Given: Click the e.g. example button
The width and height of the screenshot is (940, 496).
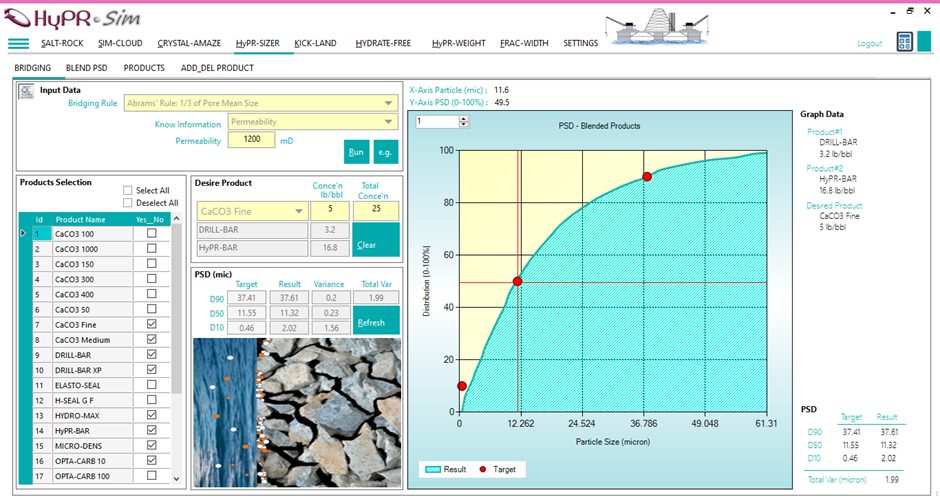Looking at the screenshot, I should coord(385,152).
